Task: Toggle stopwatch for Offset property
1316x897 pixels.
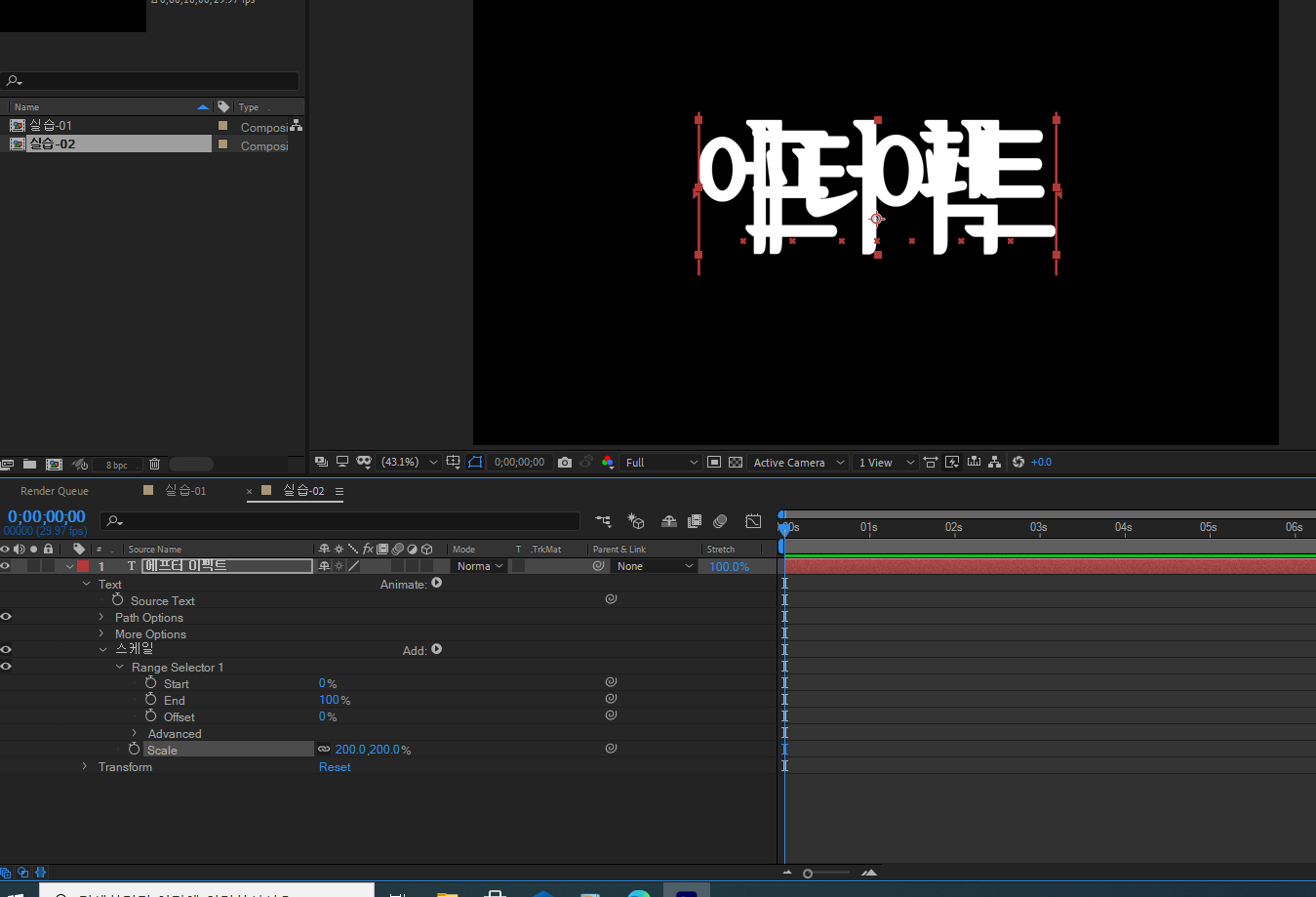Action: click(x=150, y=716)
